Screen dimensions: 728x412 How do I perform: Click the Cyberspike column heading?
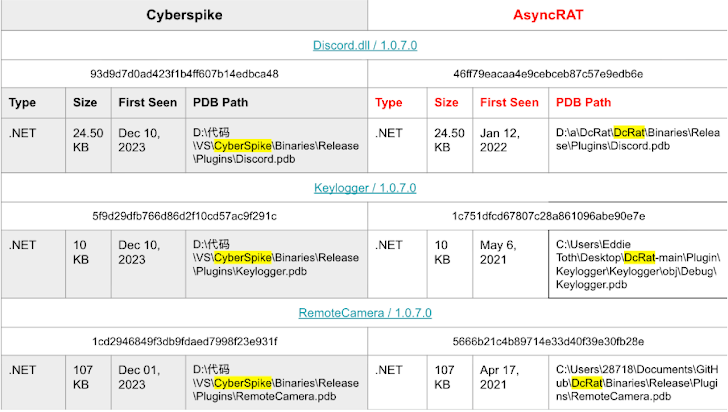[x=183, y=15]
